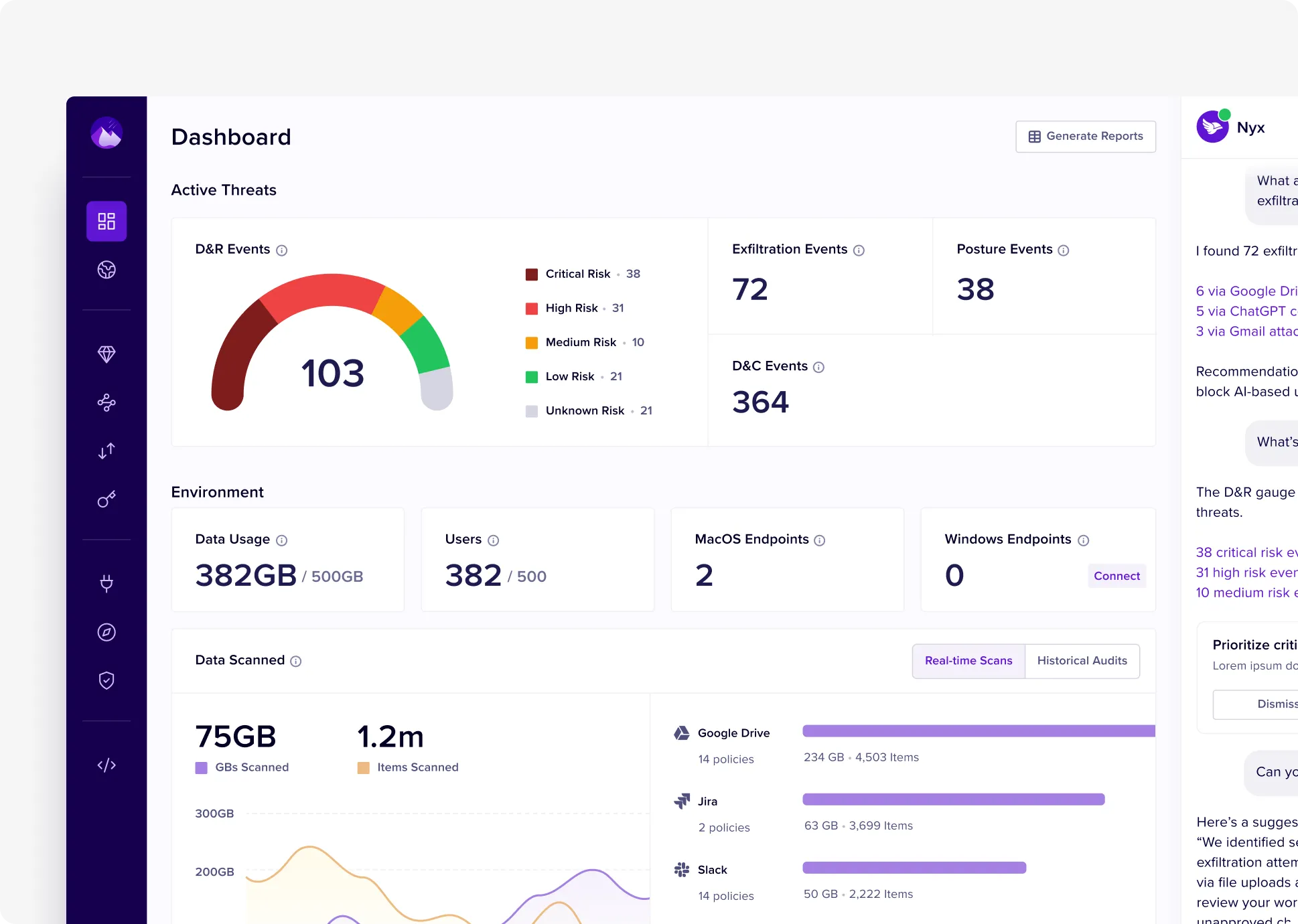Click the globe icon in sidebar
1298x924 pixels.
(106, 270)
